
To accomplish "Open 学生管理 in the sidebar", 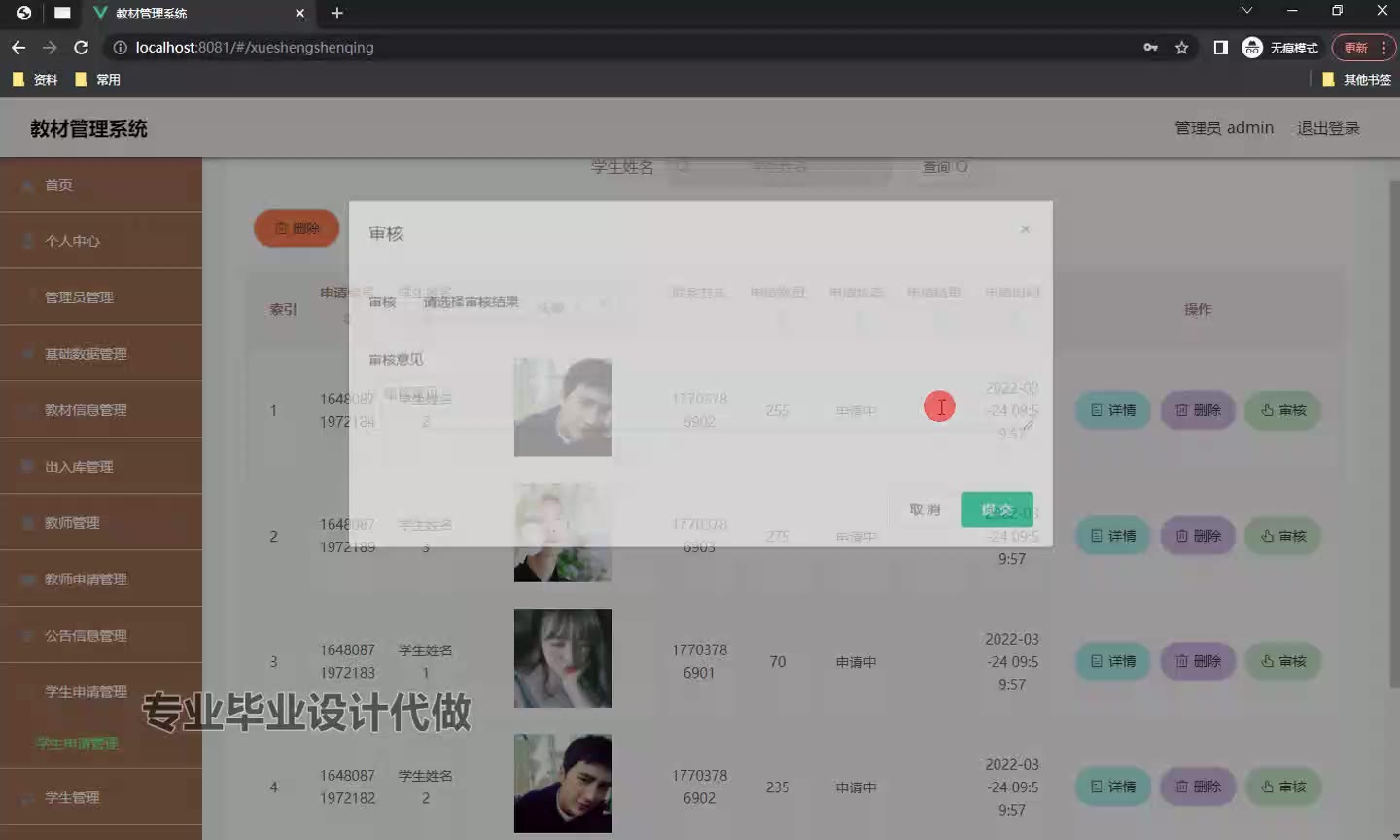I will 101,797.
